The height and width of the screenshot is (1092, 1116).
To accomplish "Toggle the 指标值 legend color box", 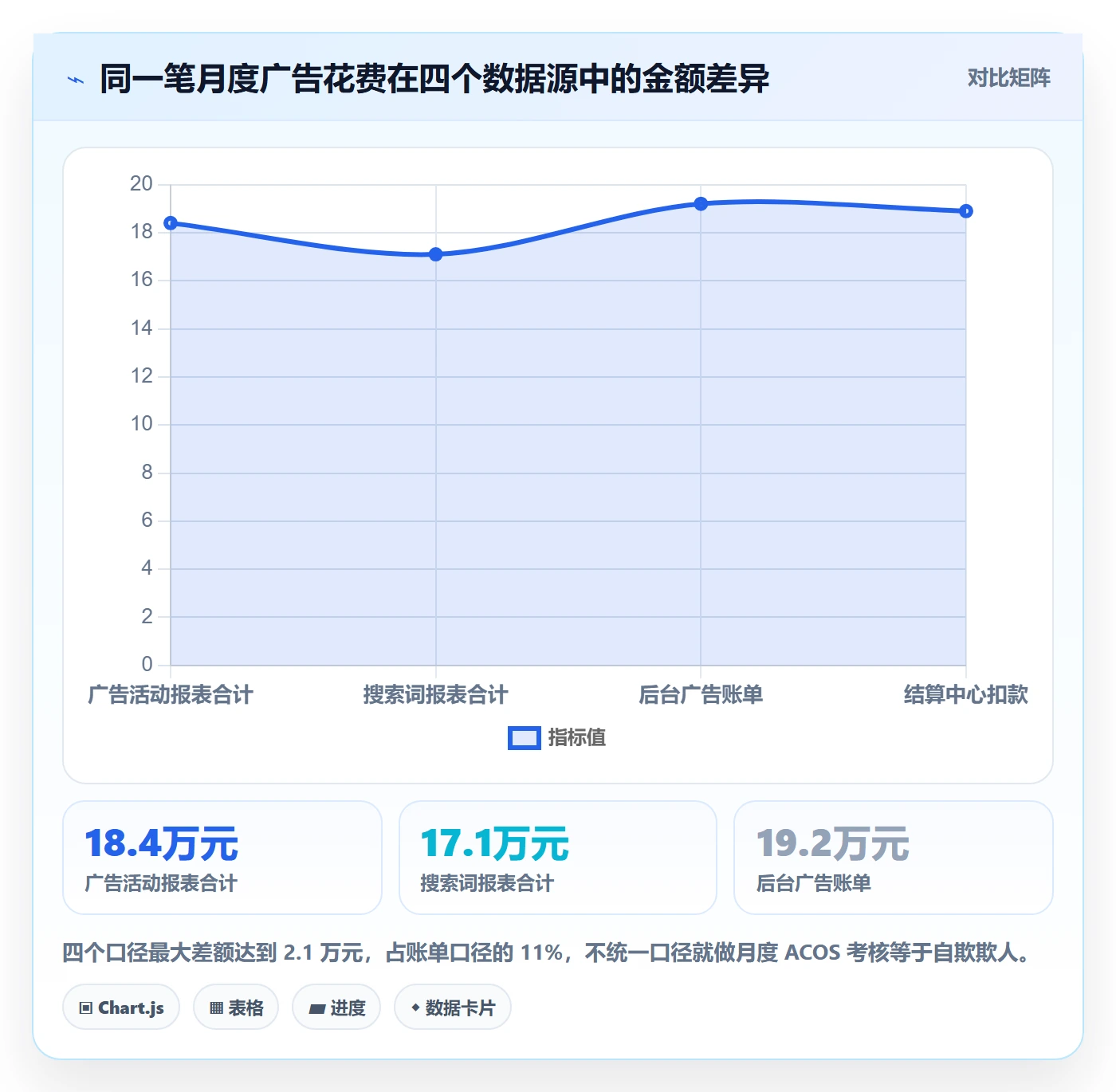I will point(525,738).
